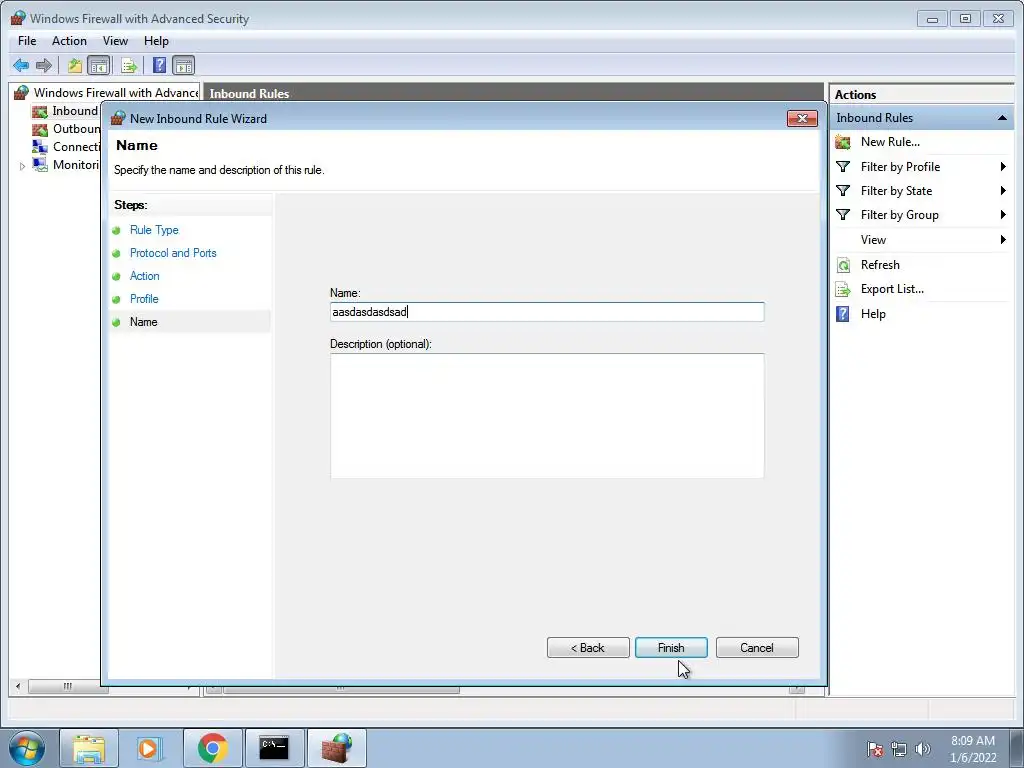Screen dimensions: 1024x768
Task: Toggle the Show/Hide Action Pane toolbar icon
Action: (x=184, y=65)
